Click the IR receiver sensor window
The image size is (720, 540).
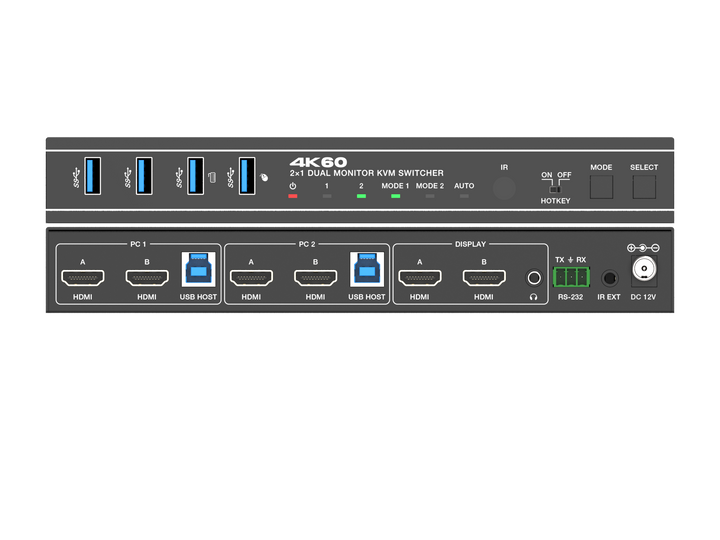point(504,188)
